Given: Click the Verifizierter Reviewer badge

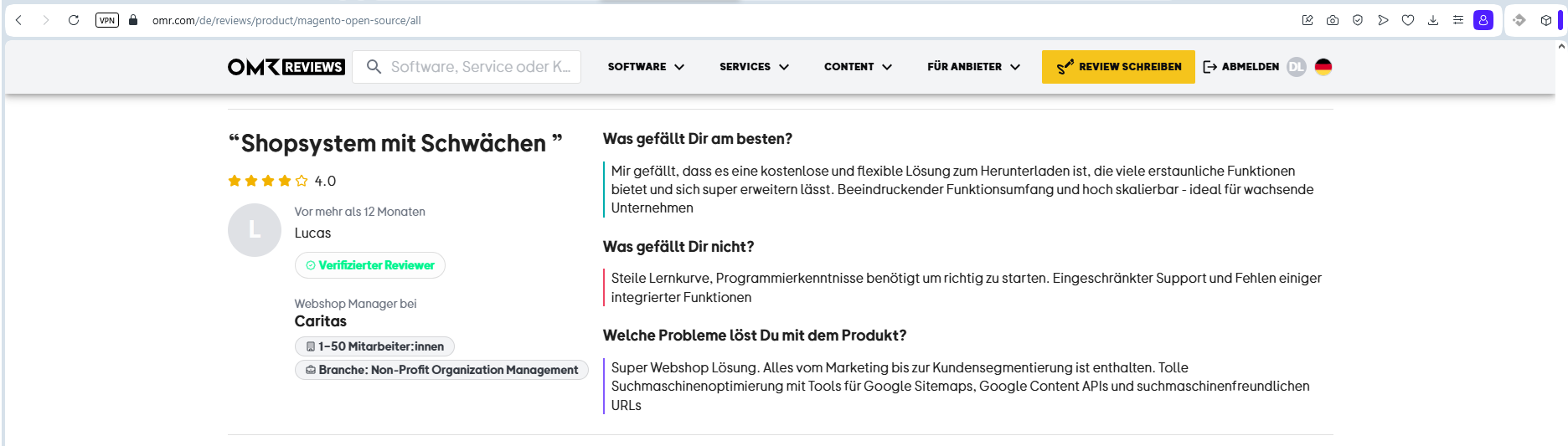Looking at the screenshot, I should pos(370,265).
